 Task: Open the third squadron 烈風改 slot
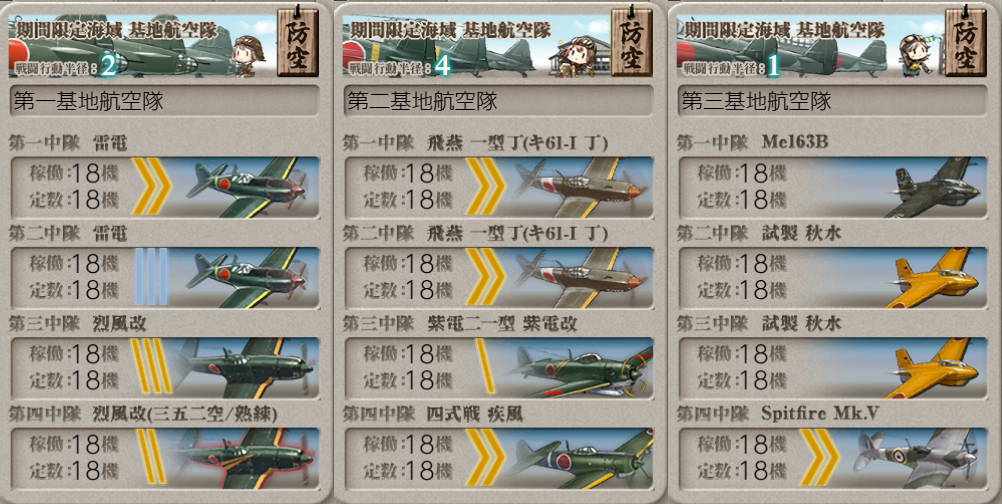(x=164, y=368)
